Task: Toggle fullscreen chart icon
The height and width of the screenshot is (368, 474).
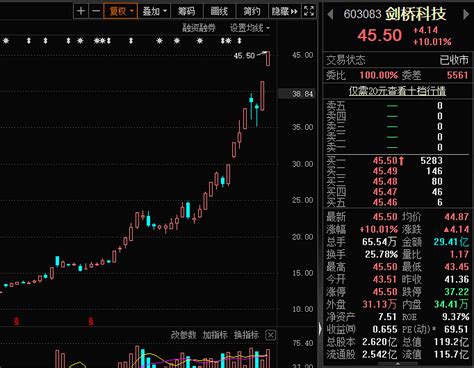Action: (x=309, y=11)
